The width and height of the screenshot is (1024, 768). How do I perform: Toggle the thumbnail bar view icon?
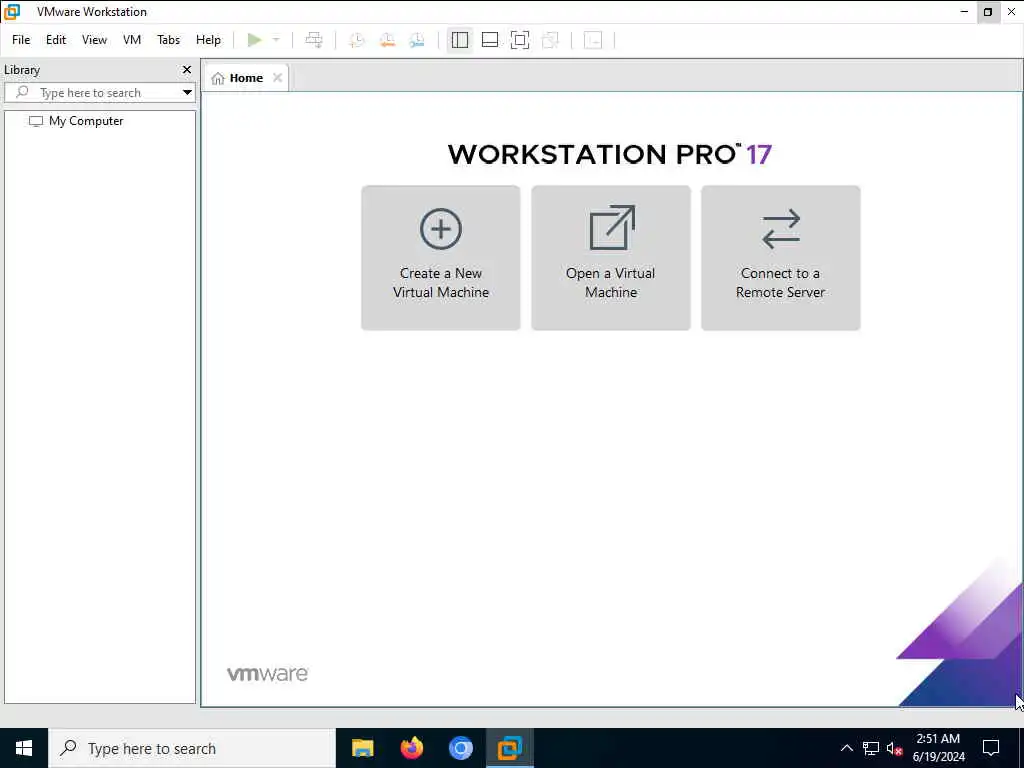[490, 40]
